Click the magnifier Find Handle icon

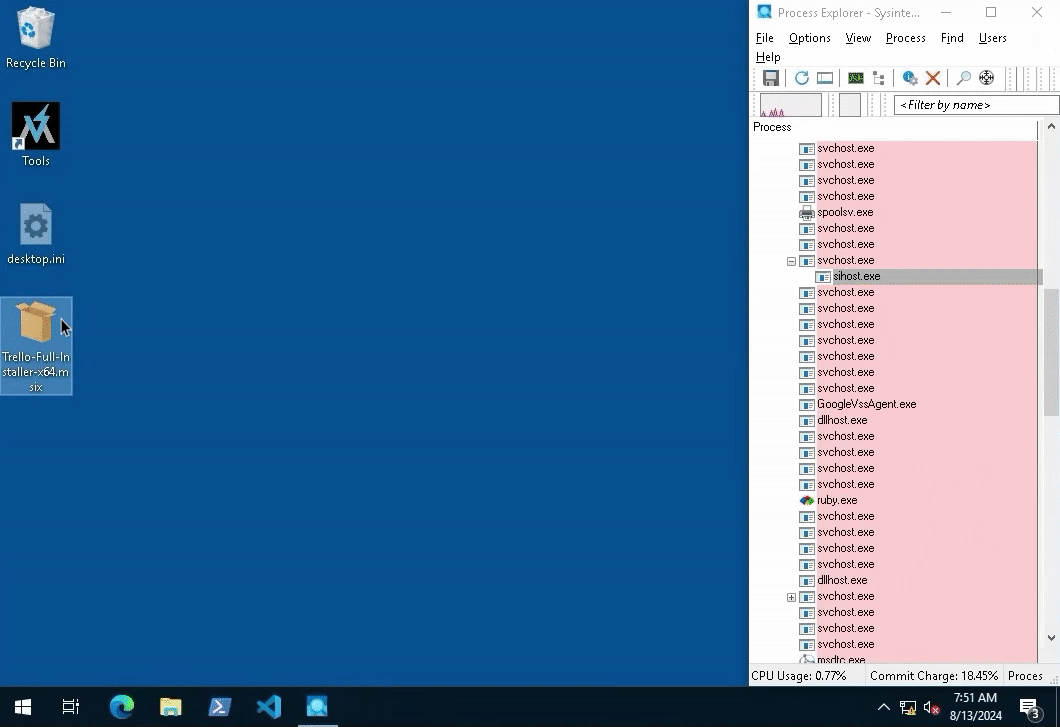click(x=963, y=78)
